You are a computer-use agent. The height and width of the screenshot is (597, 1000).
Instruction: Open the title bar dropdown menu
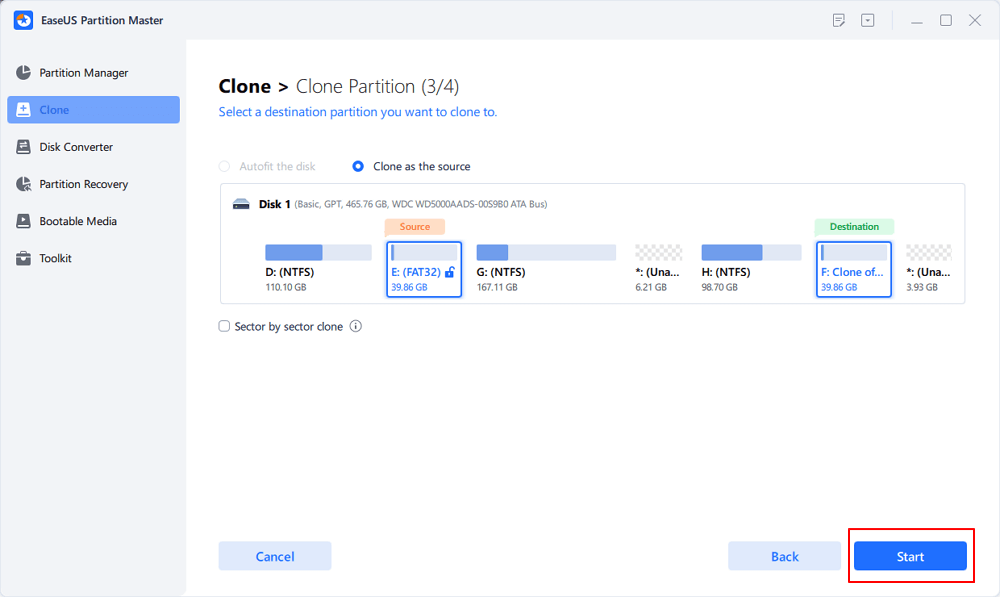[867, 20]
